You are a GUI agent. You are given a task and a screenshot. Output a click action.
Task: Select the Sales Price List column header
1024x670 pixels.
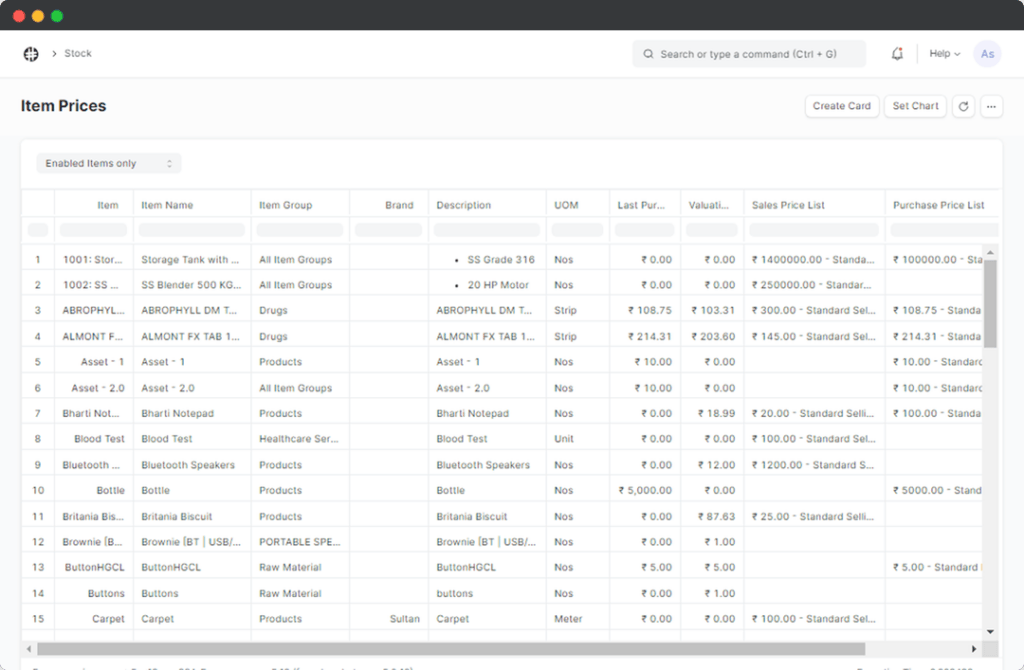pyautogui.click(x=788, y=205)
